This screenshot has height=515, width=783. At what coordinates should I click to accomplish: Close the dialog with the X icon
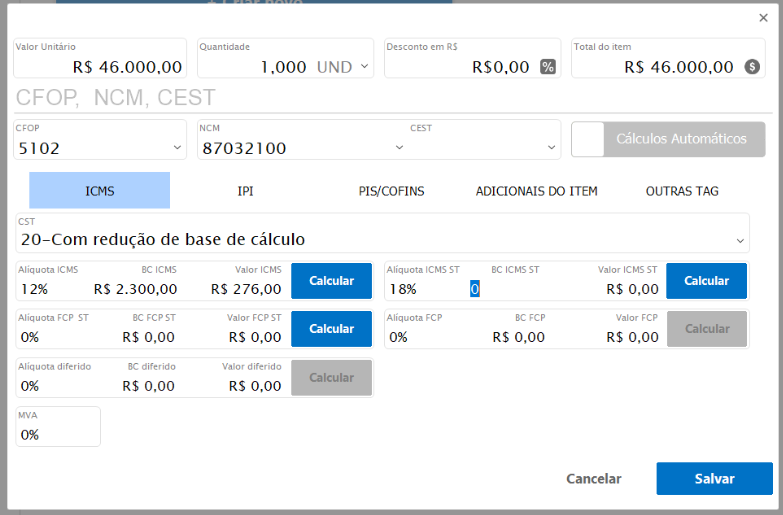(764, 18)
